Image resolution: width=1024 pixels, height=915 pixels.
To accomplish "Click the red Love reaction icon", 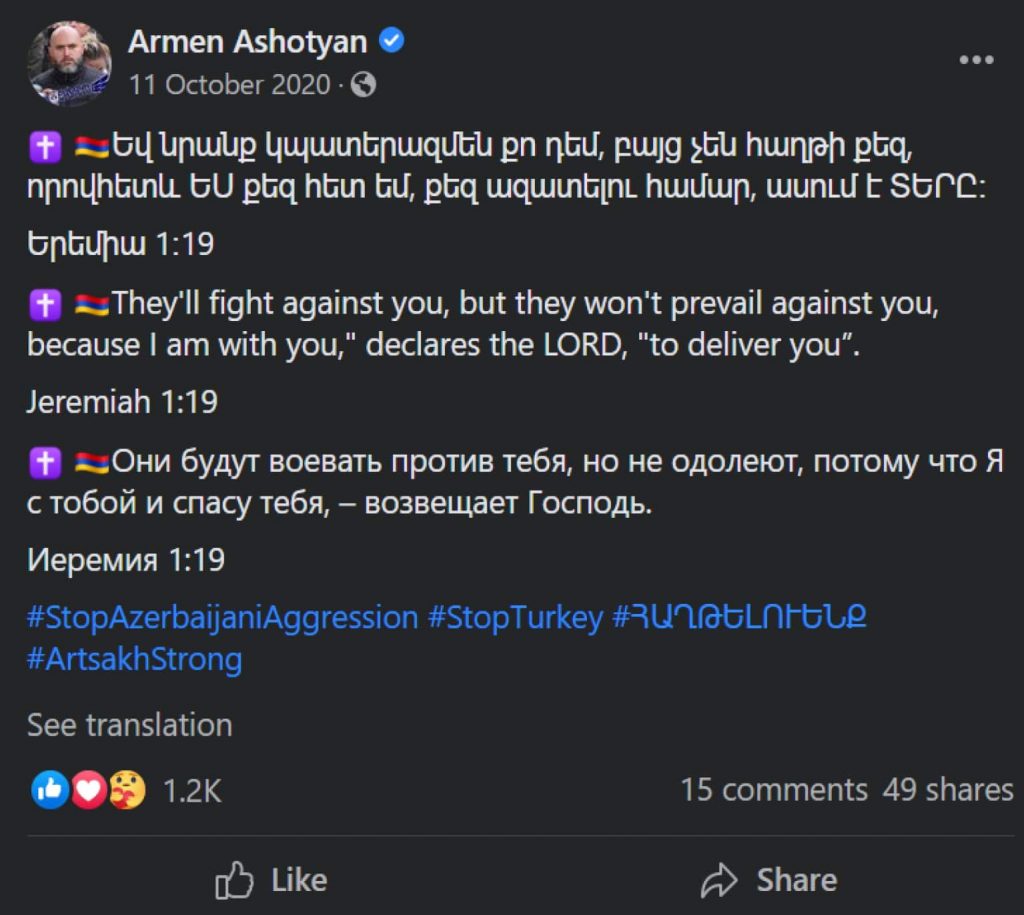I will [x=89, y=791].
